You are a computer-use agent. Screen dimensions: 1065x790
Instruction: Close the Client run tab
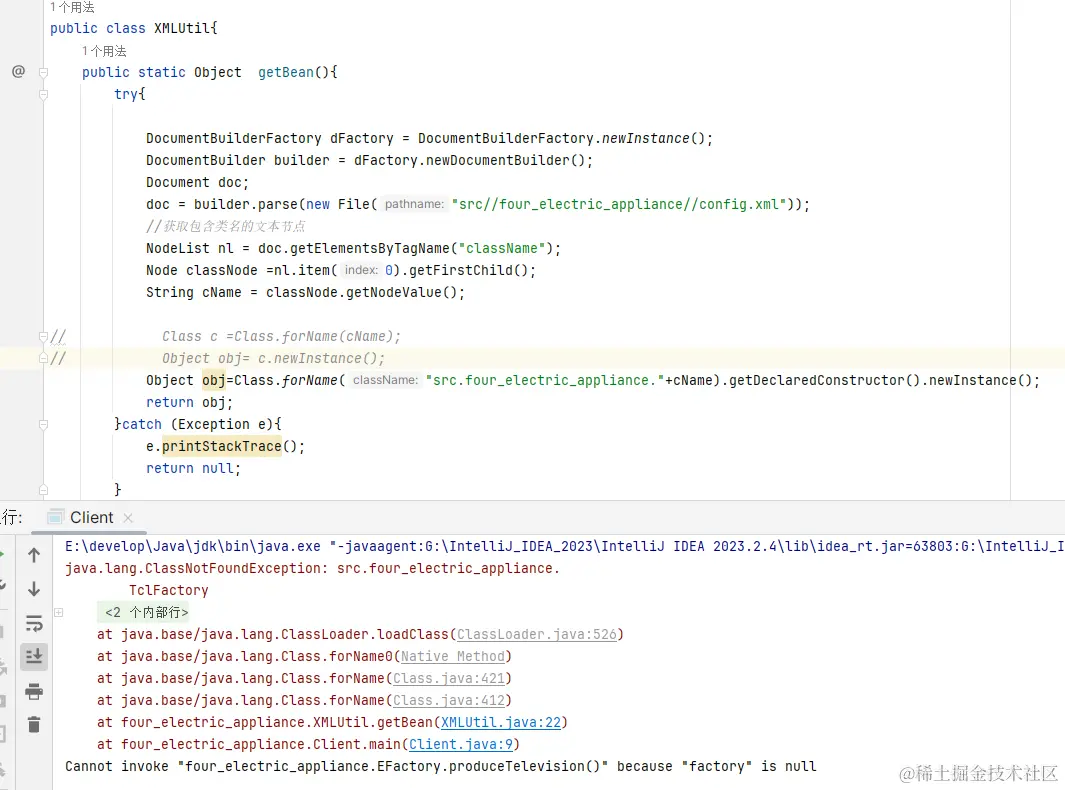pyautogui.click(x=128, y=518)
